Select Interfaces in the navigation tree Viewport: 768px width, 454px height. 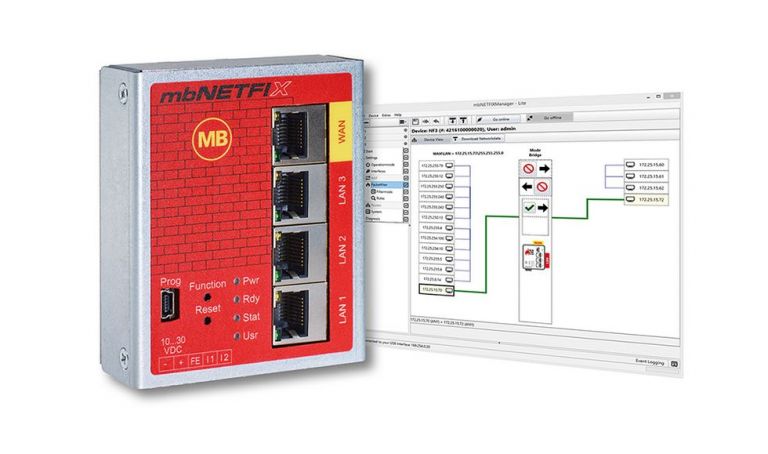pyautogui.click(x=378, y=171)
